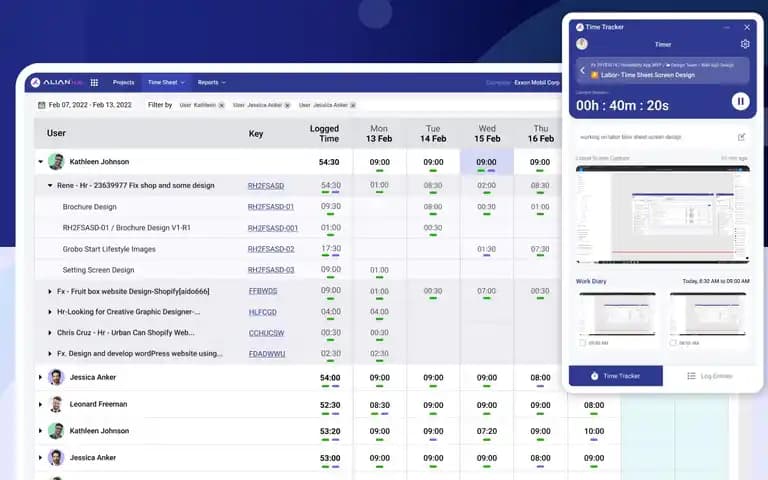
Task: Open the HLFCGD key link
Action: (263, 312)
